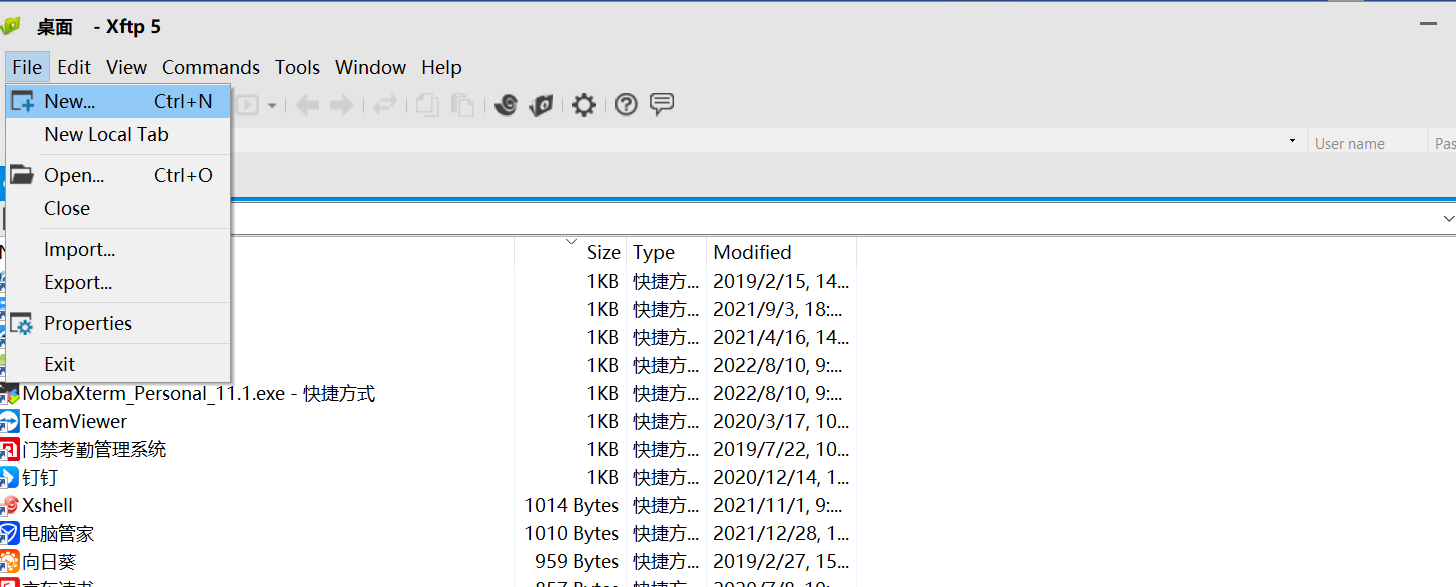The width and height of the screenshot is (1456, 587).
Task: Sort files by the Size column header
Action: (603, 253)
